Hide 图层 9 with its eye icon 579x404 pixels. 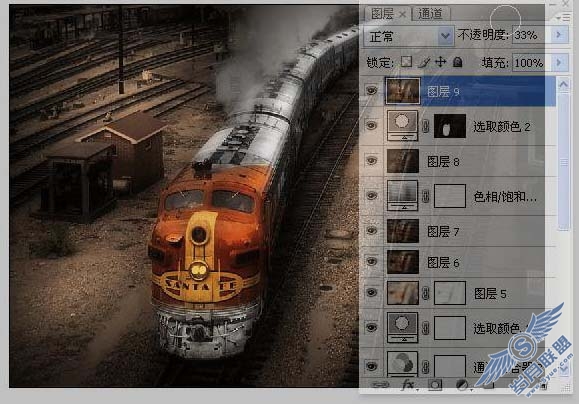[x=371, y=90]
